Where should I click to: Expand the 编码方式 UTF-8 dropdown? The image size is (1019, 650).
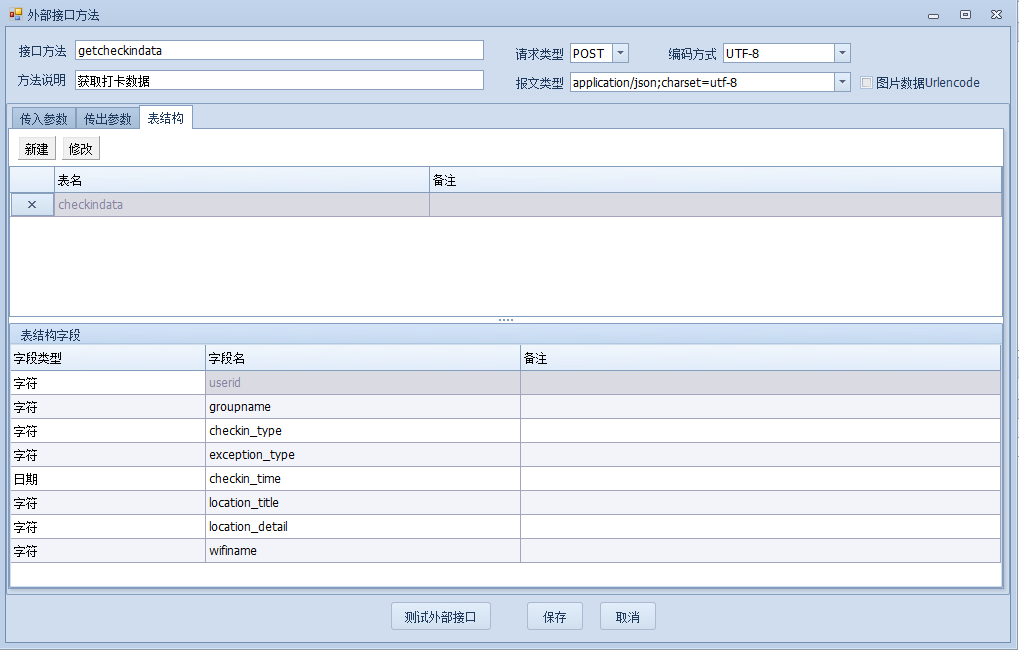click(x=842, y=53)
